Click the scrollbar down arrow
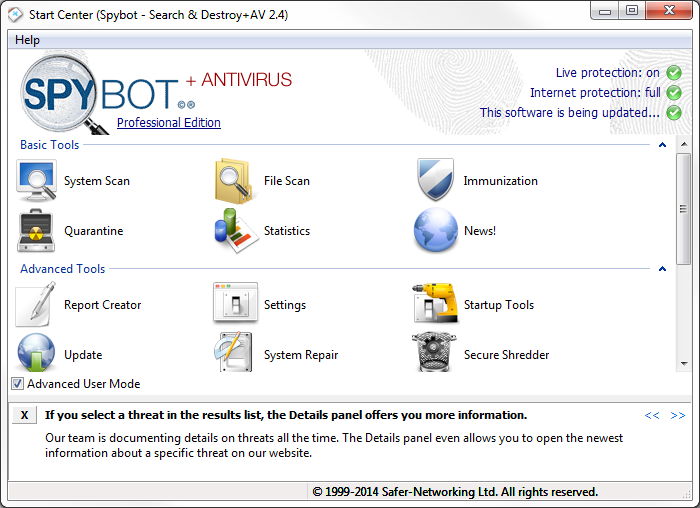 tap(683, 364)
